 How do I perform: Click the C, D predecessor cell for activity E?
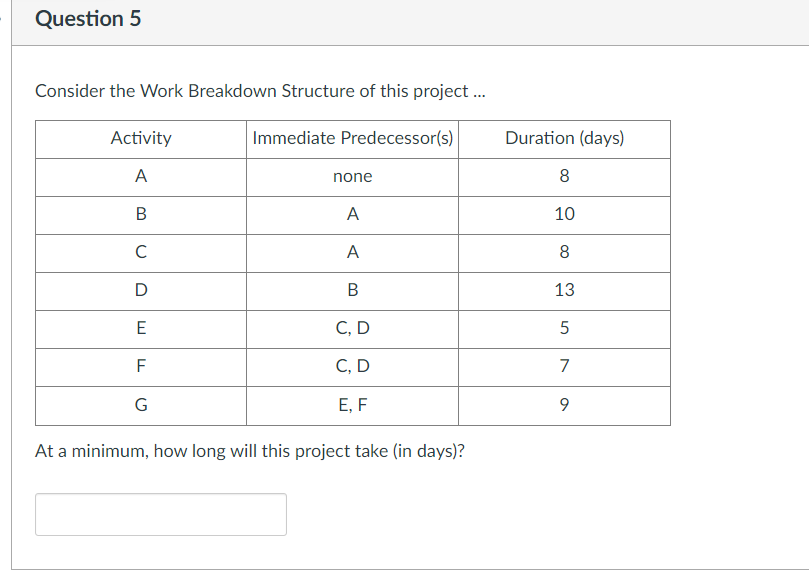coord(351,329)
